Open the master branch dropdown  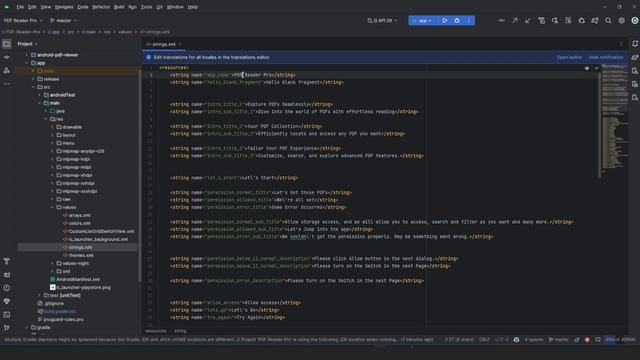pos(63,20)
